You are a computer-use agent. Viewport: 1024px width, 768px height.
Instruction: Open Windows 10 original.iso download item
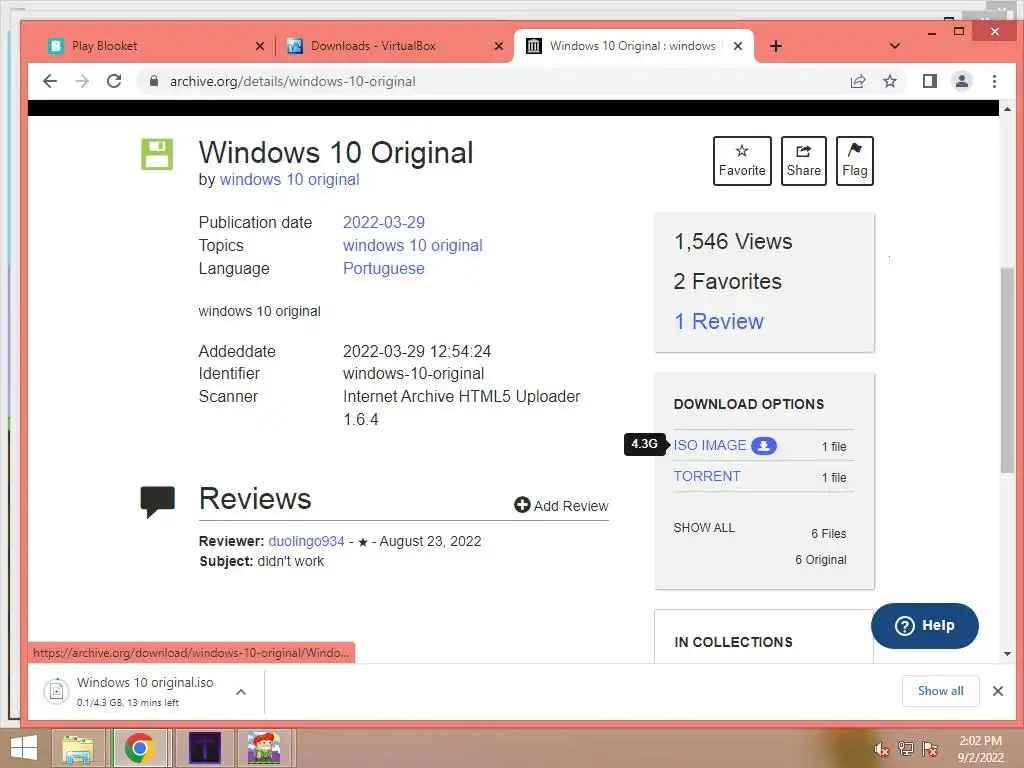point(133,691)
